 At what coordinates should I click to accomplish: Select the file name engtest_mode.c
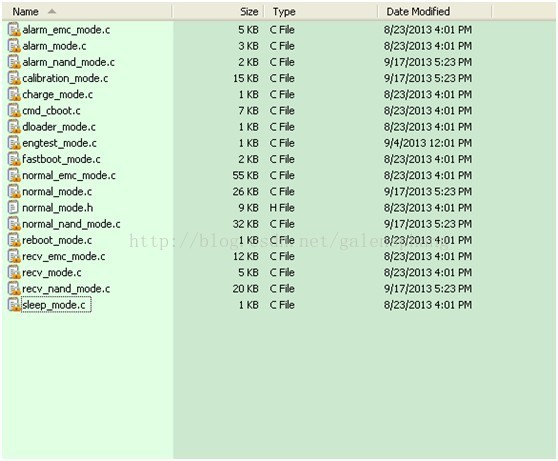click(59, 143)
